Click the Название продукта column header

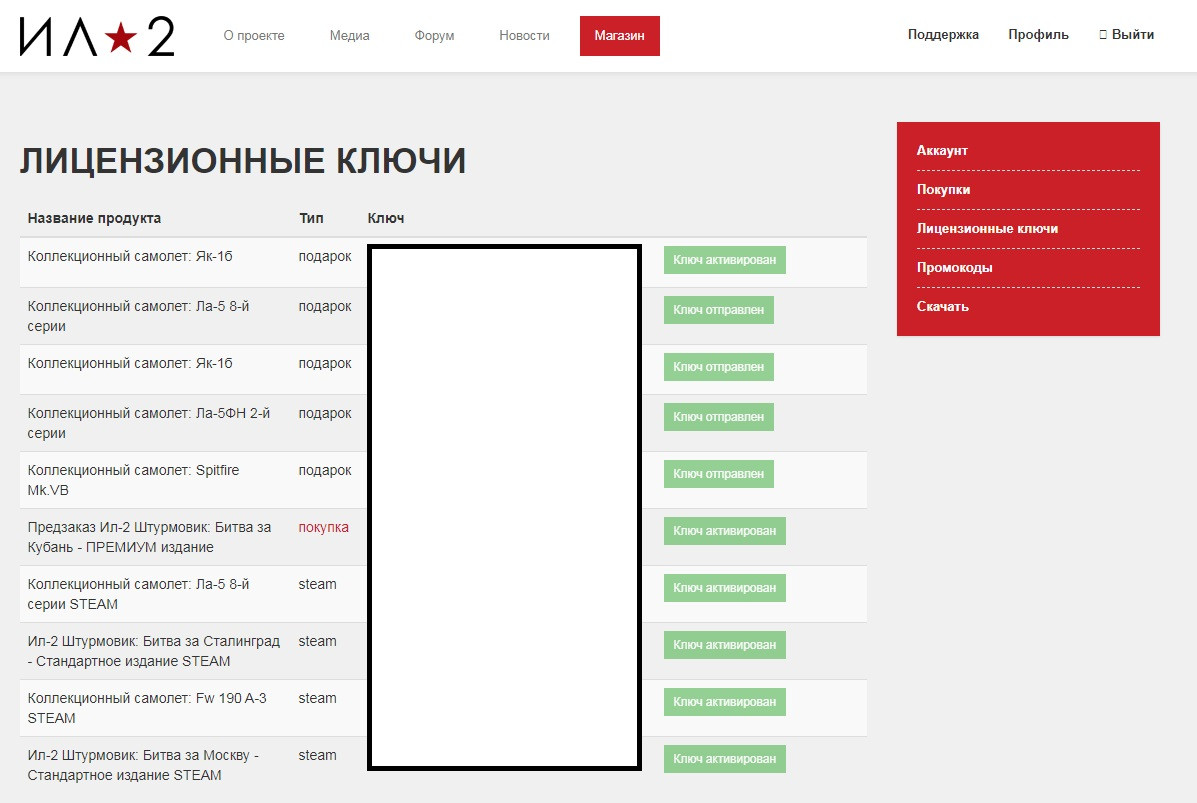coord(94,218)
